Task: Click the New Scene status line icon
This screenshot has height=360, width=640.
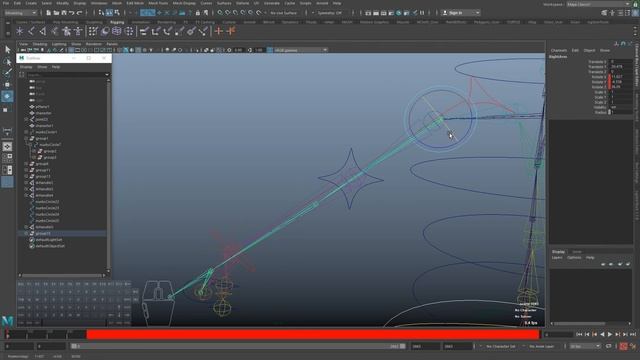Action: pos(49,13)
